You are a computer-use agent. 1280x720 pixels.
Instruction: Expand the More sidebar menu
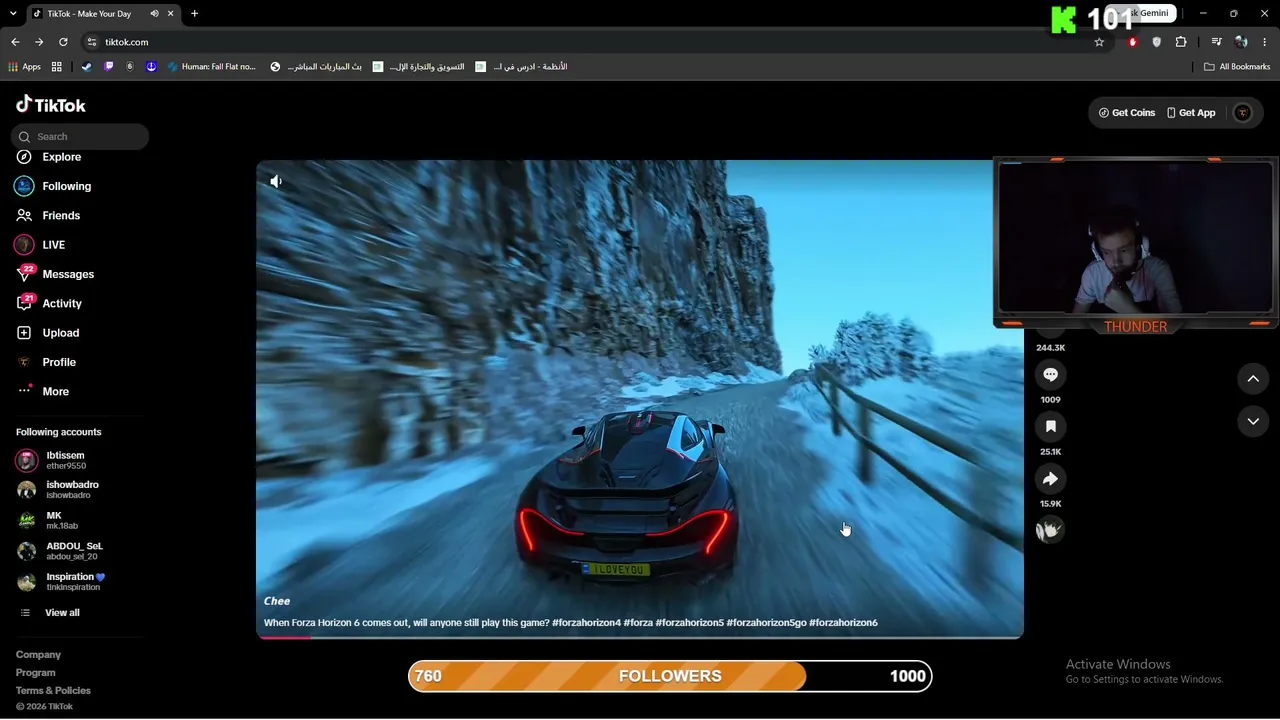click(x=43, y=391)
